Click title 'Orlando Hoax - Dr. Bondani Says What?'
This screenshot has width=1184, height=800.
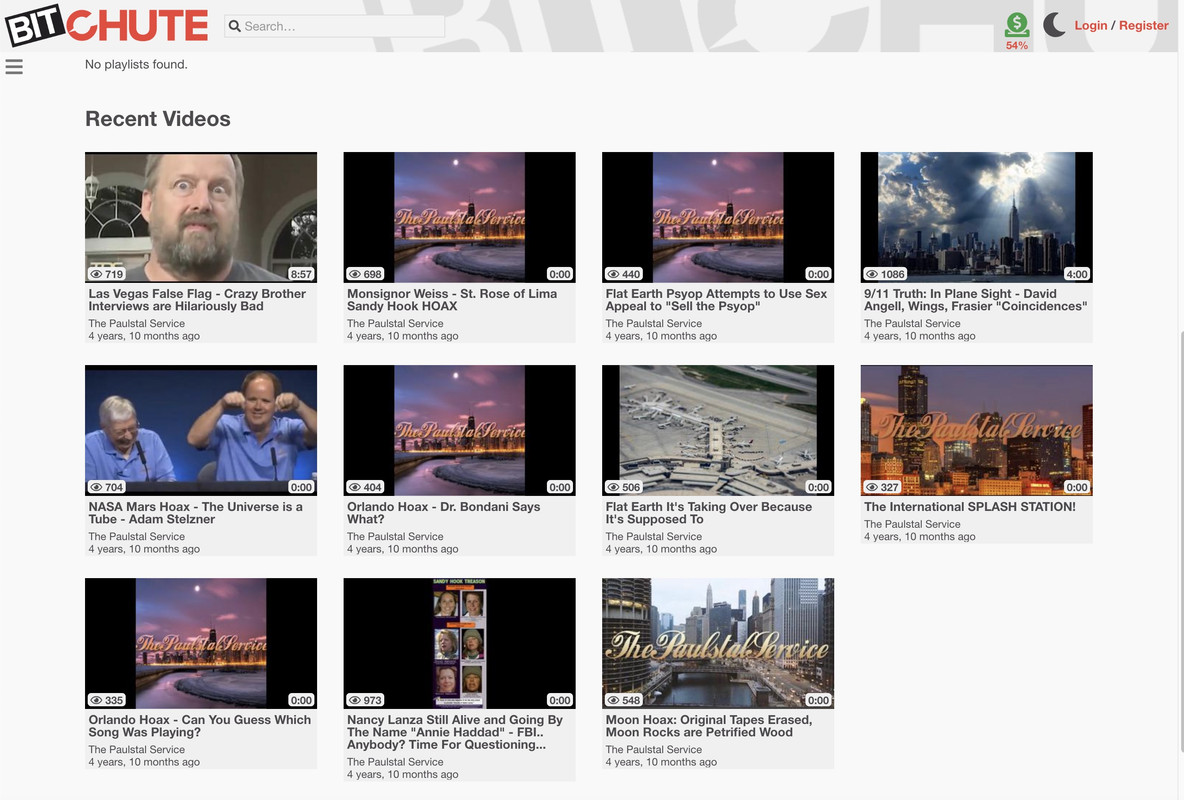(x=443, y=513)
